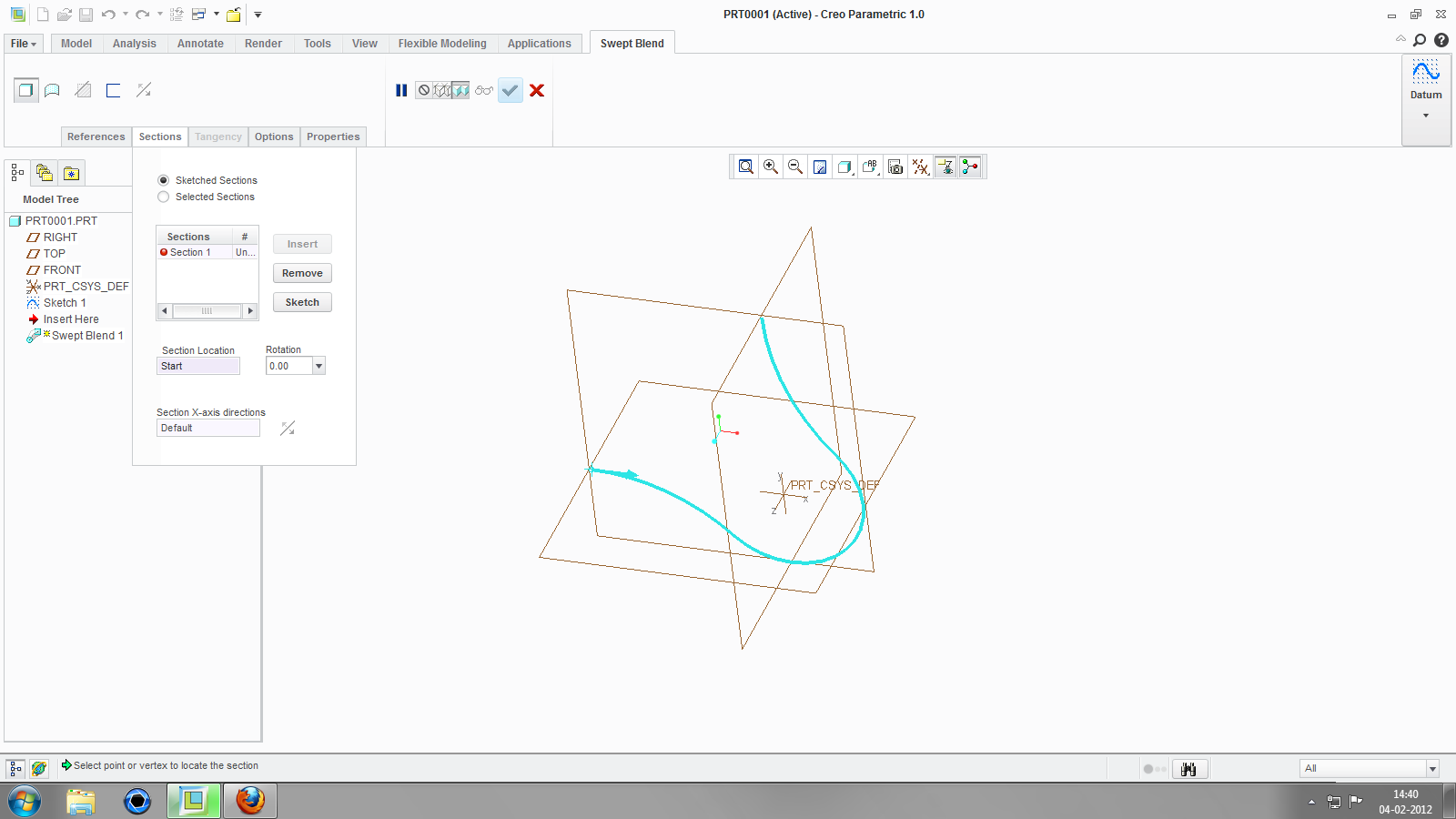Click the Sketch section button
This screenshot has height=819, width=1456.
[x=302, y=302]
